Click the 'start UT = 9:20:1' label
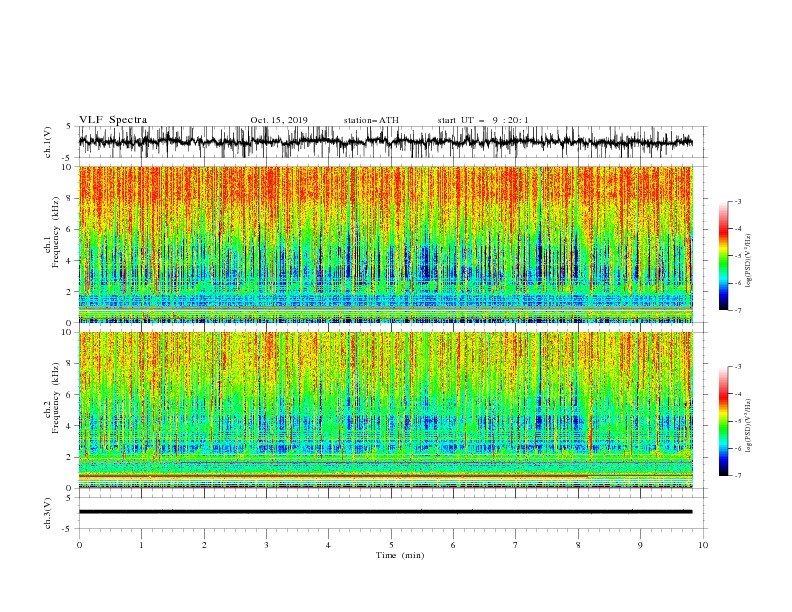The image size is (792, 612). point(483,120)
